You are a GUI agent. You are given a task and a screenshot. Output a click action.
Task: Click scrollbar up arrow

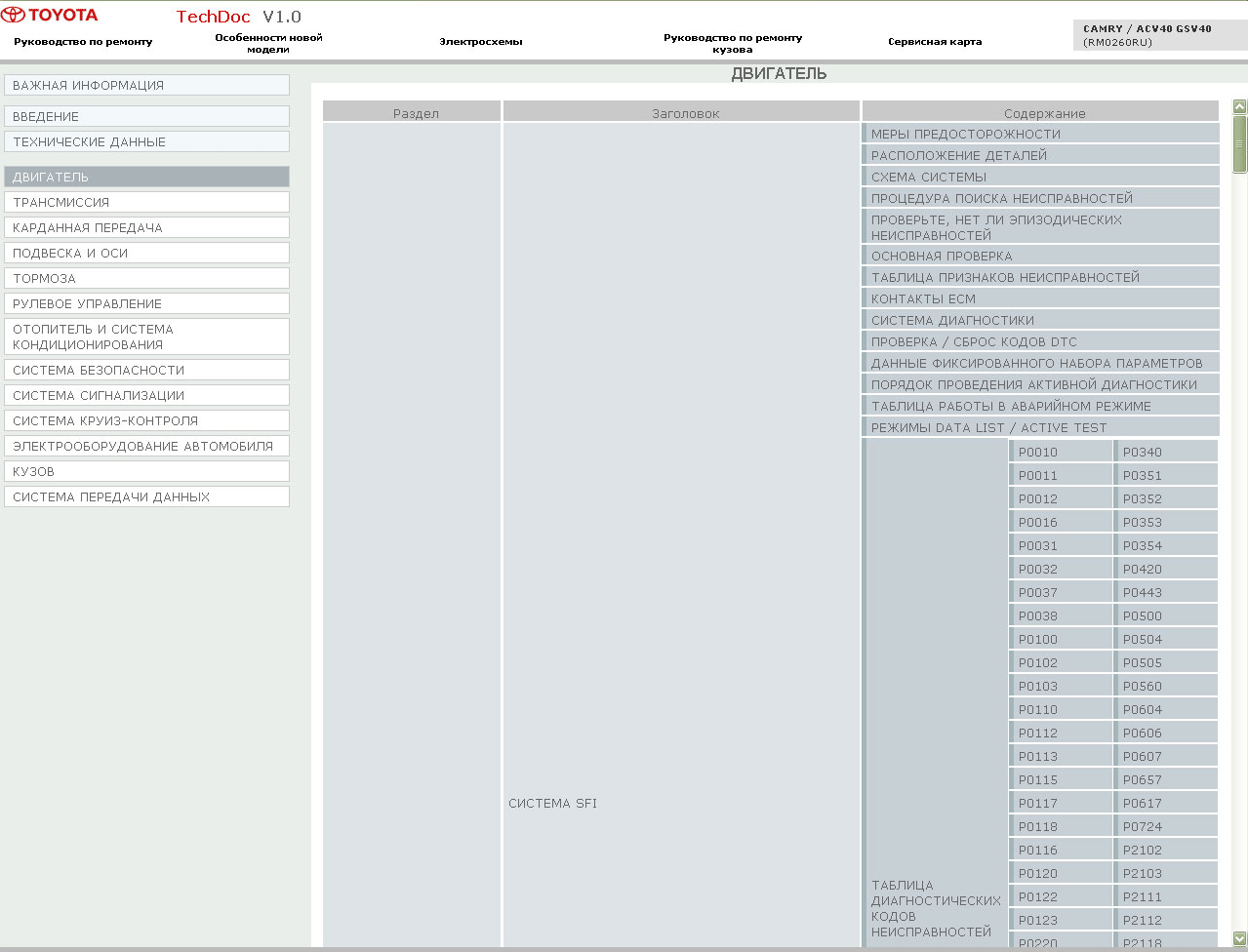pos(1239,107)
